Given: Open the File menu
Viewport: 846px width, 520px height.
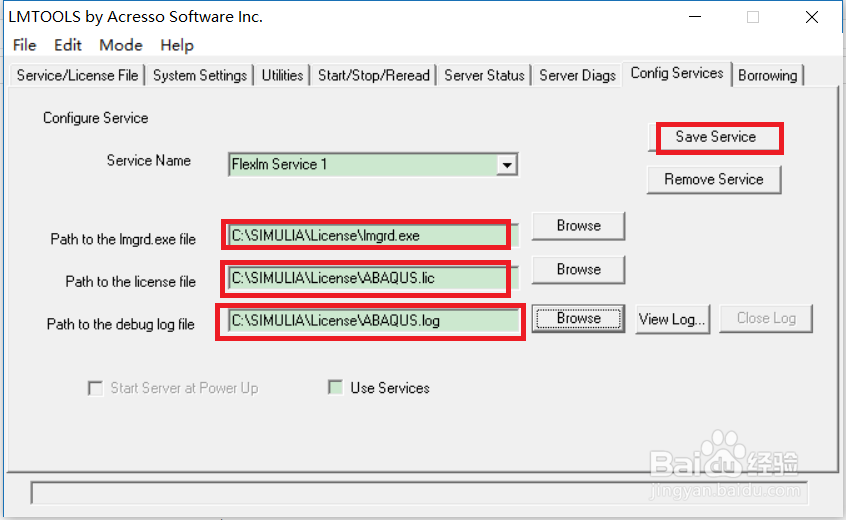Looking at the screenshot, I should 24,45.
